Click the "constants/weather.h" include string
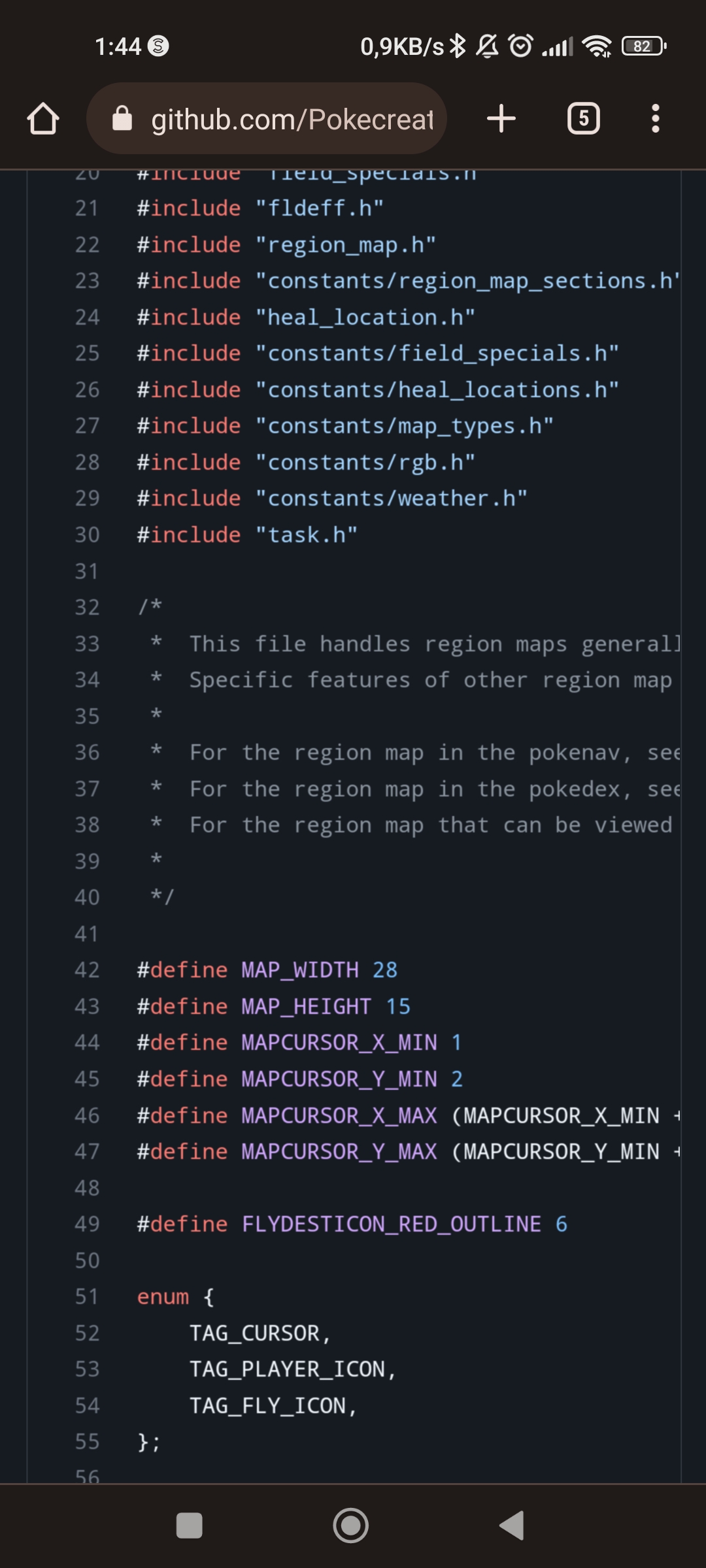This screenshot has height=1568, width=706. tap(391, 498)
